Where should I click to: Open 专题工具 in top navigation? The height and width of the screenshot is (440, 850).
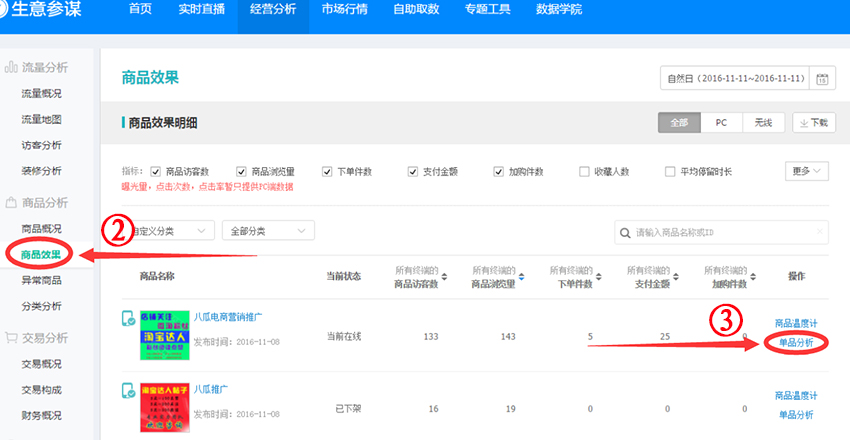click(x=487, y=10)
